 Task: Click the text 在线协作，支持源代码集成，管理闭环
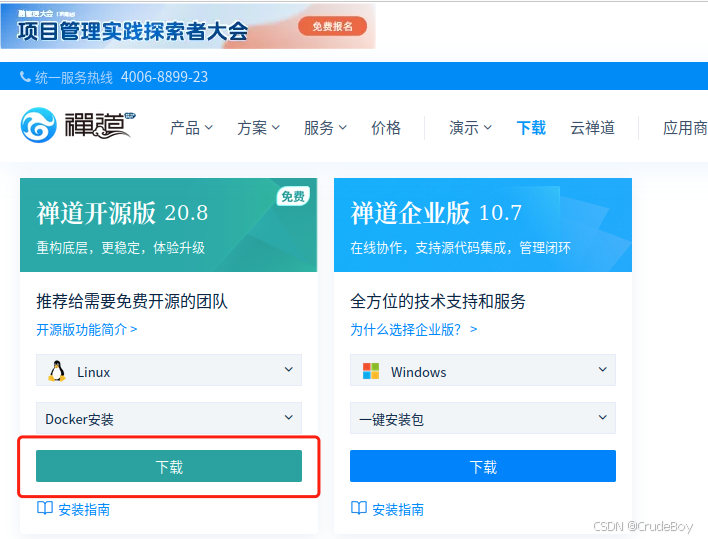point(461,247)
